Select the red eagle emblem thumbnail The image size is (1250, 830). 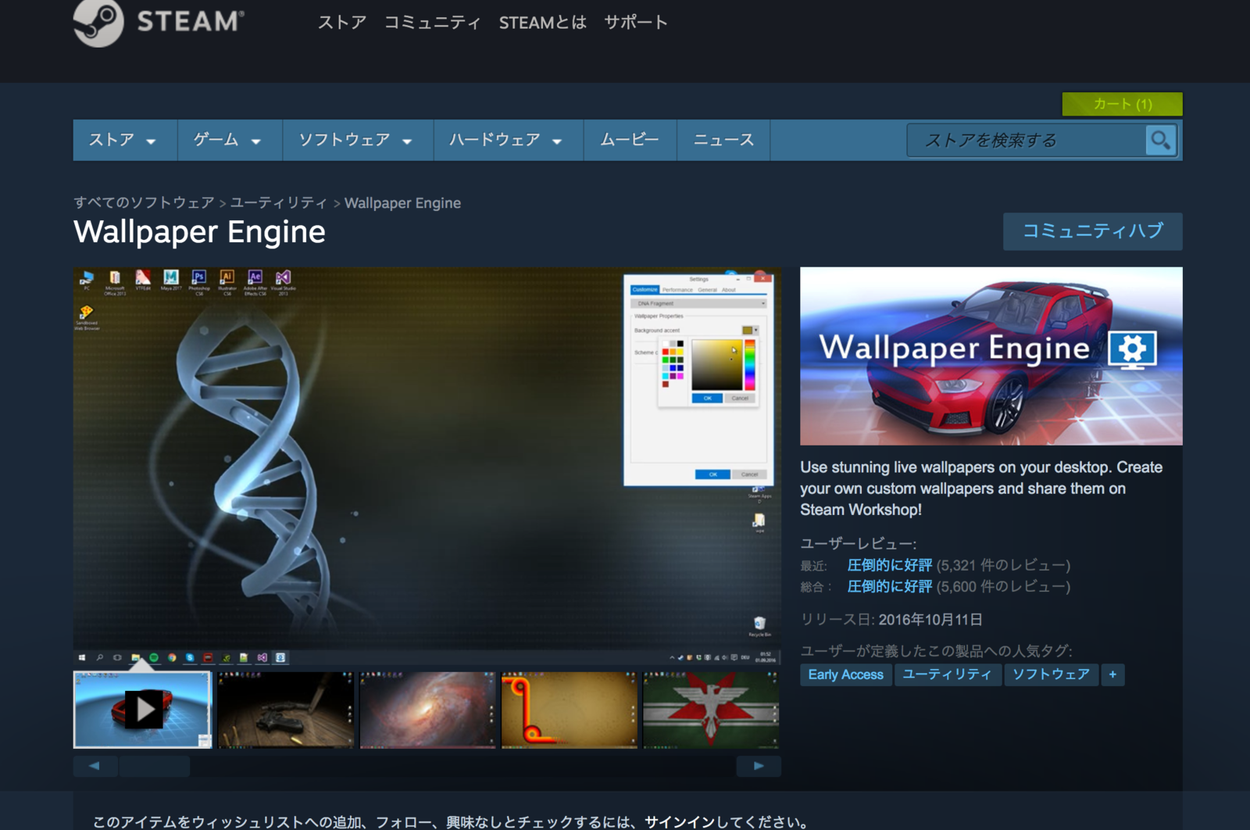click(x=710, y=709)
